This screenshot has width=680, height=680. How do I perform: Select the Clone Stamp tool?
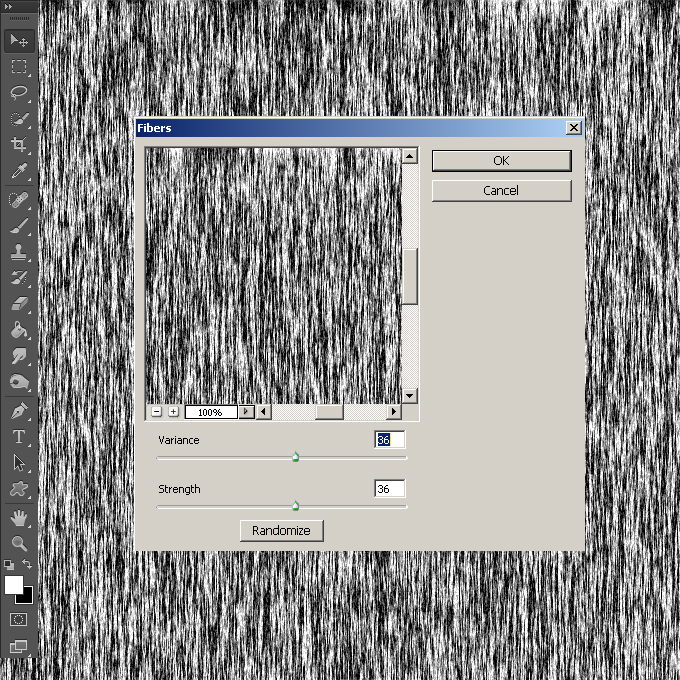pyautogui.click(x=19, y=252)
